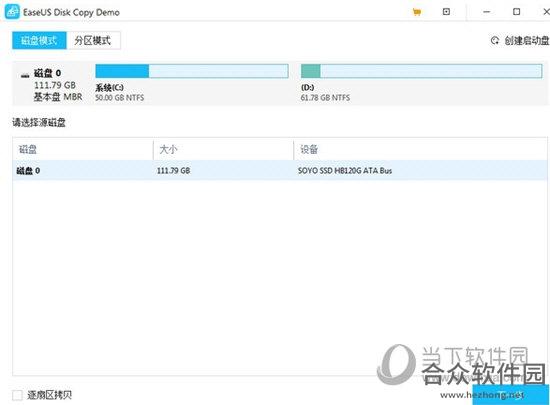Select the 系统(C:) partition bar

(192, 71)
